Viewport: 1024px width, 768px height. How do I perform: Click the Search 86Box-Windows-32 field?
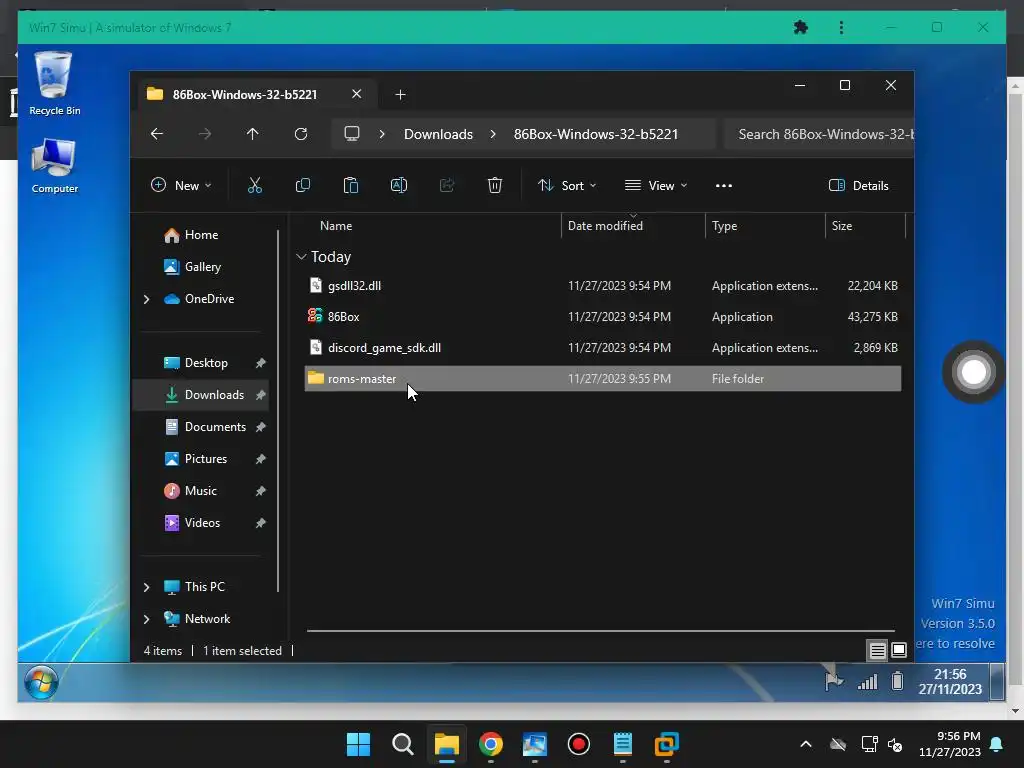[819, 134]
